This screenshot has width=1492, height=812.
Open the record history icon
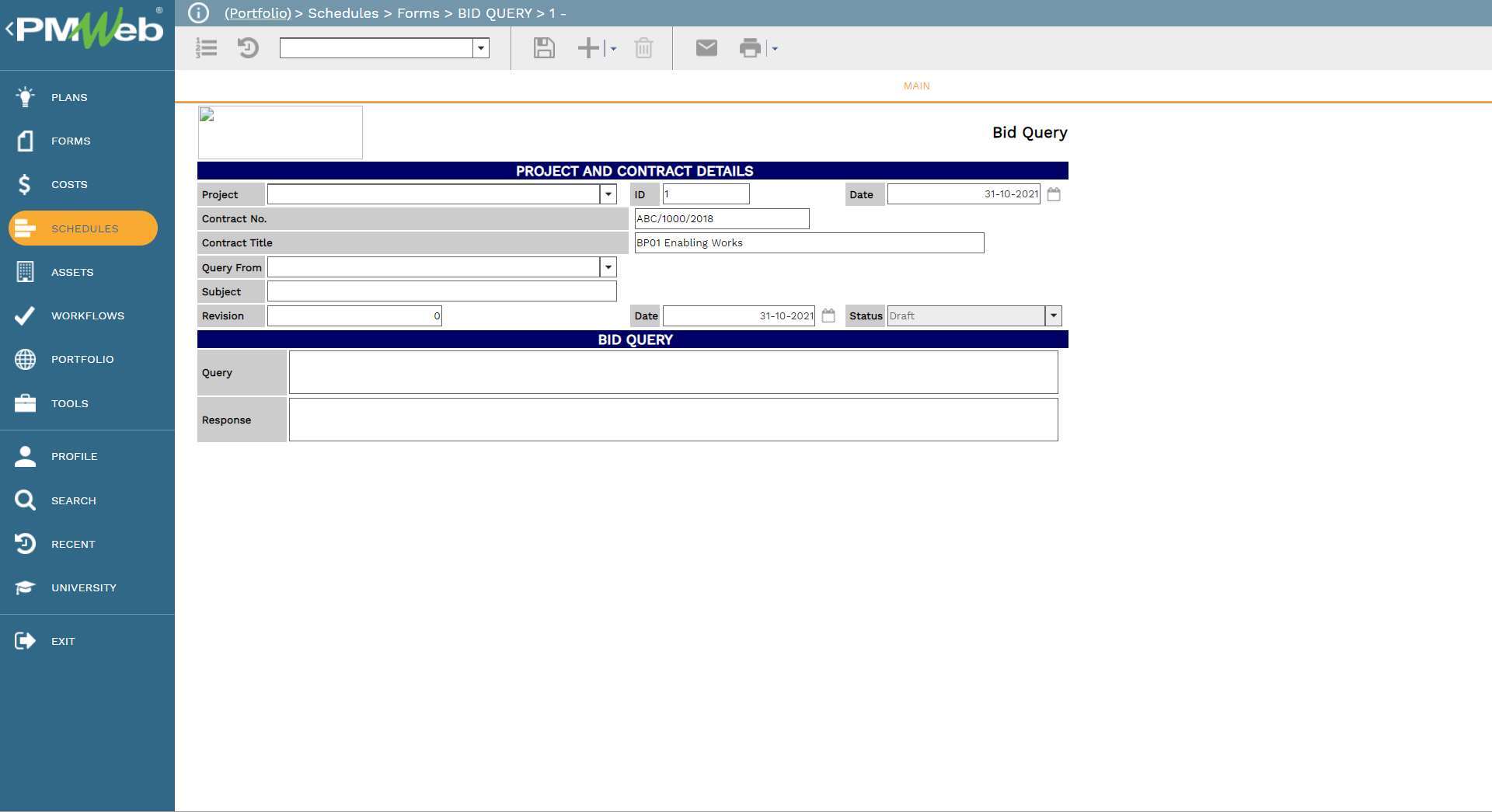coord(248,47)
